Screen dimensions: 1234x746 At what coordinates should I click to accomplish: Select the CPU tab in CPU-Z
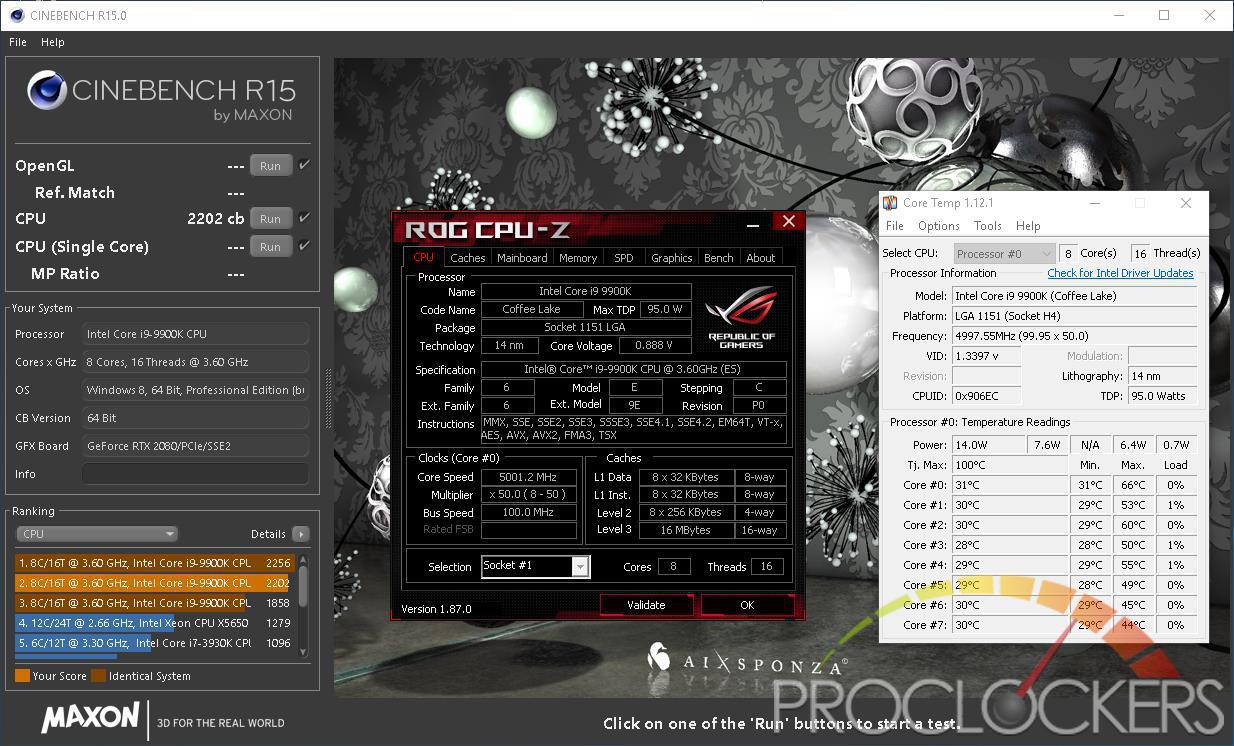click(x=424, y=257)
